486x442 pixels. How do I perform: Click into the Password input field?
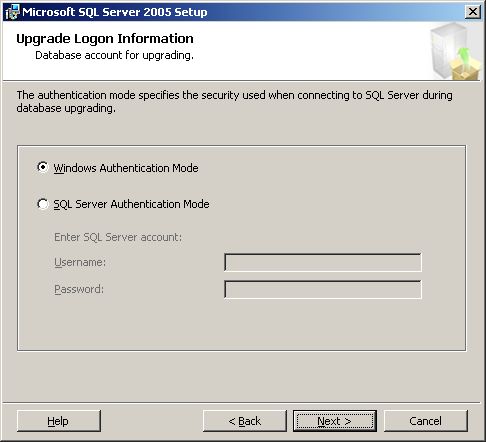[x=323, y=289]
